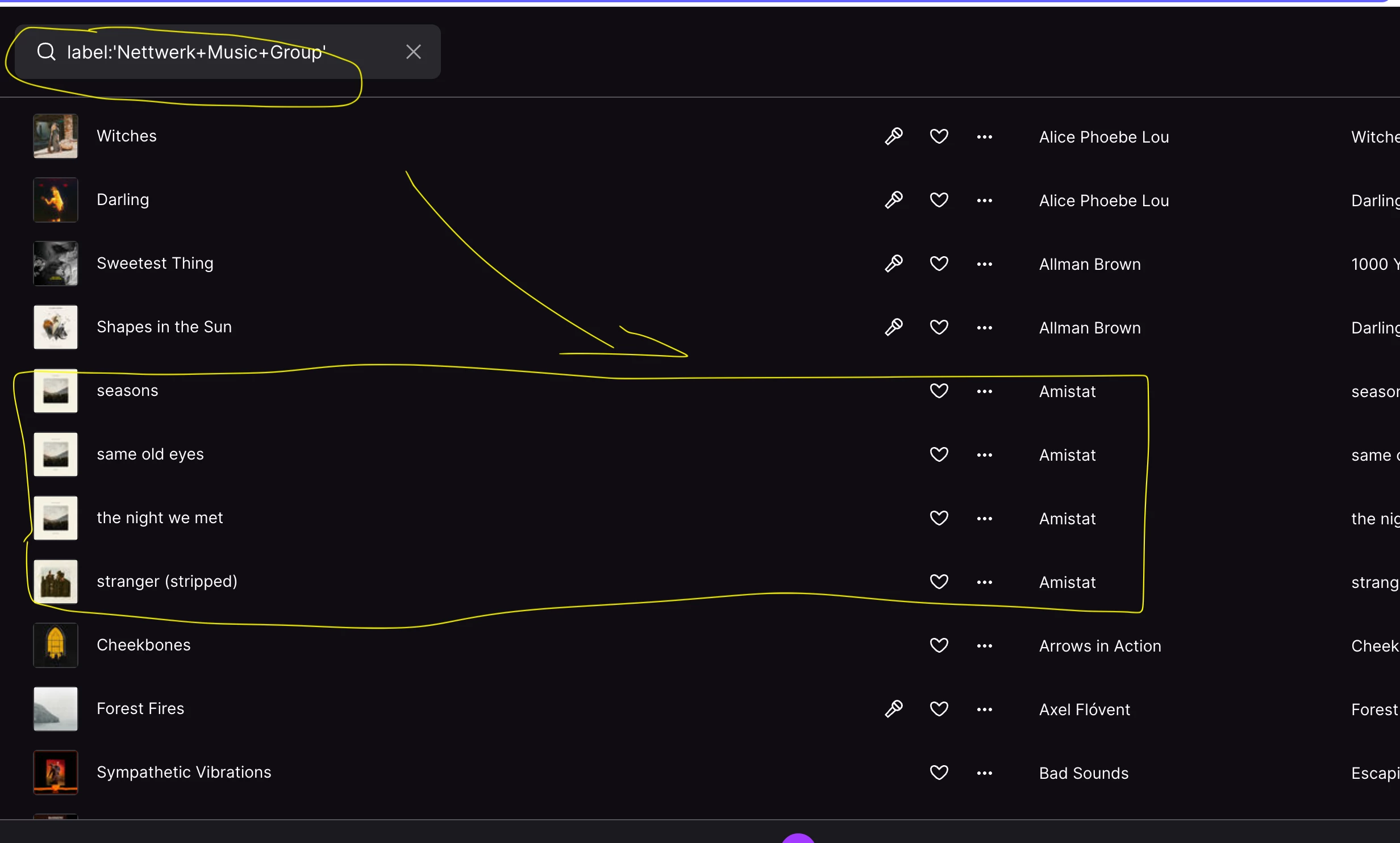This screenshot has height=843, width=1400.
Task: Open artist Alice Phoebe Lou from Witches row
Action: pyautogui.click(x=1103, y=137)
